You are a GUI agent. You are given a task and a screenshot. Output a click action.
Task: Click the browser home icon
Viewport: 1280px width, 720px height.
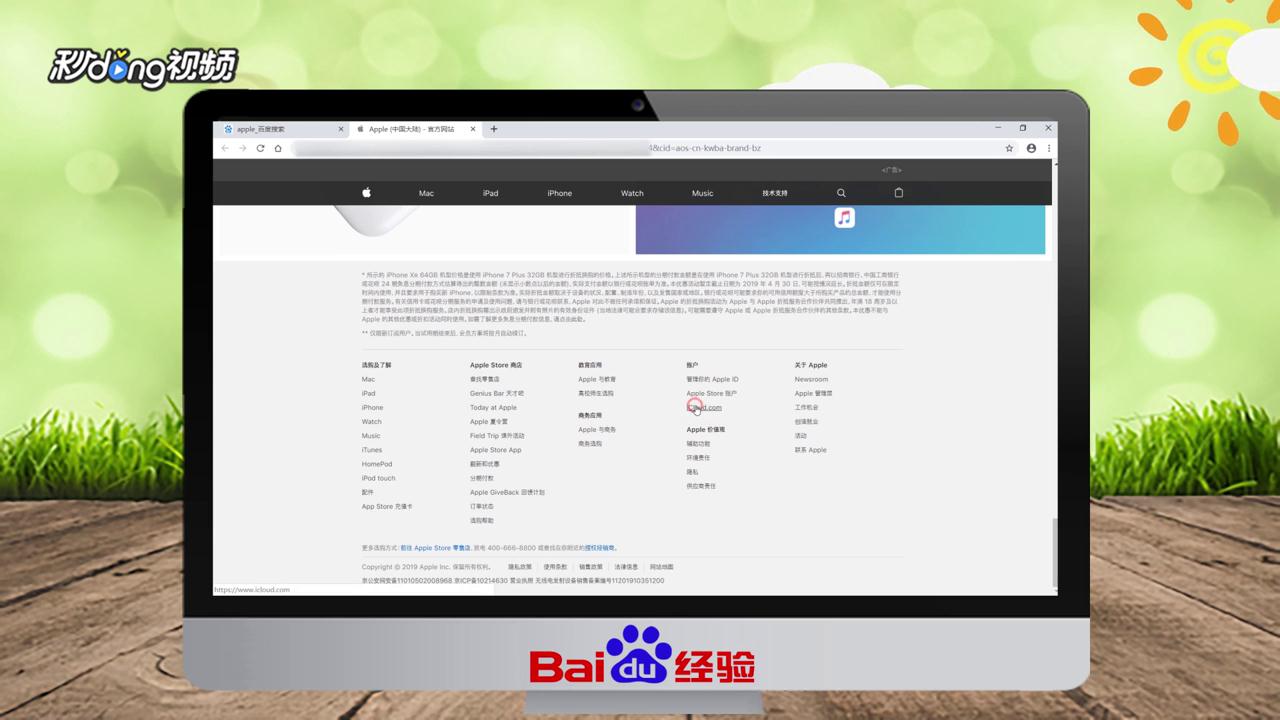coord(278,148)
